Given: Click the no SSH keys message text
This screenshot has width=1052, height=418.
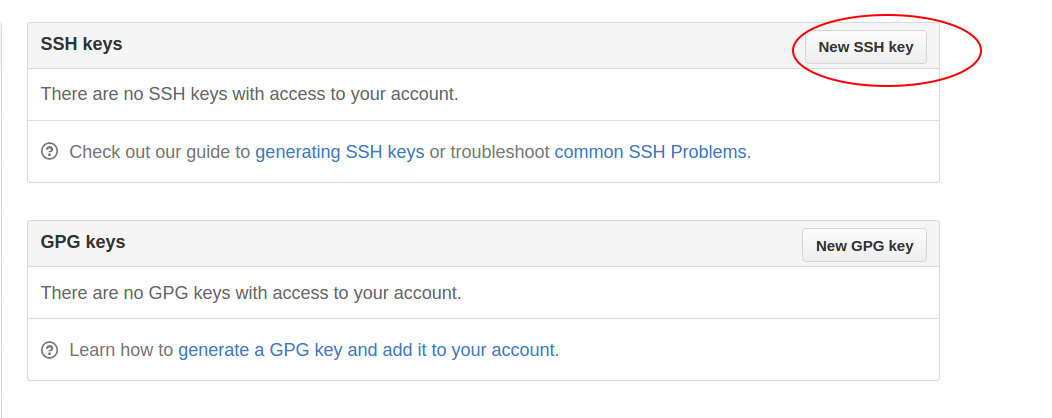Looking at the screenshot, I should click(x=250, y=93).
